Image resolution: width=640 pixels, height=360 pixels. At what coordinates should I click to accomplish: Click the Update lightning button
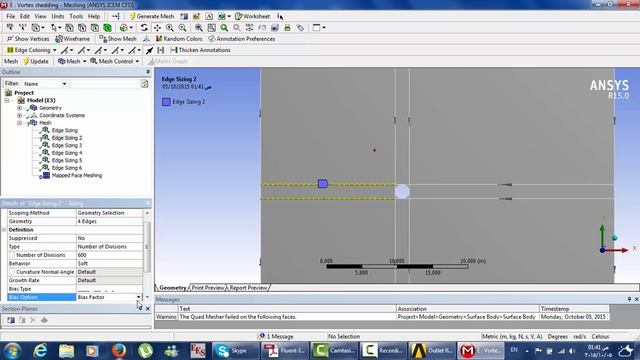point(36,61)
